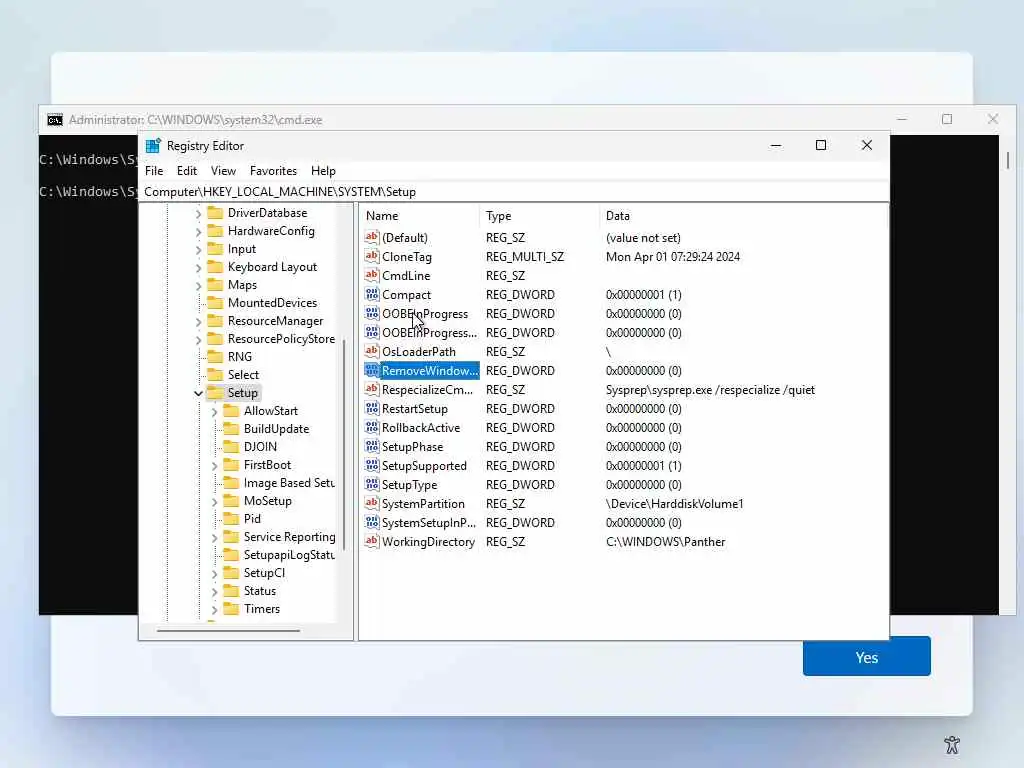Click the (Default) value icon
This screenshot has width=1024, height=768.
(372, 238)
